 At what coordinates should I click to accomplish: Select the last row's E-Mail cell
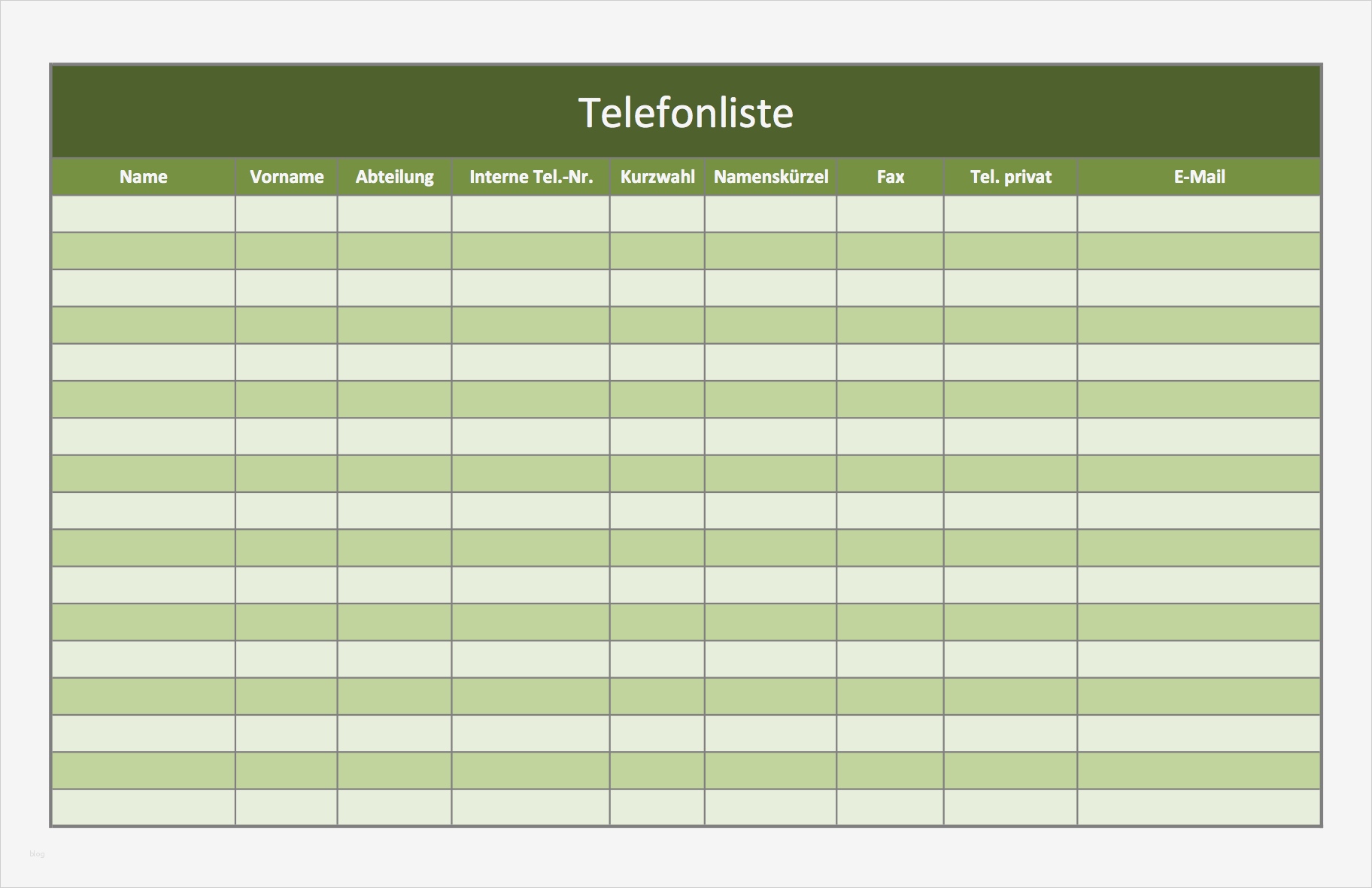[1199, 807]
